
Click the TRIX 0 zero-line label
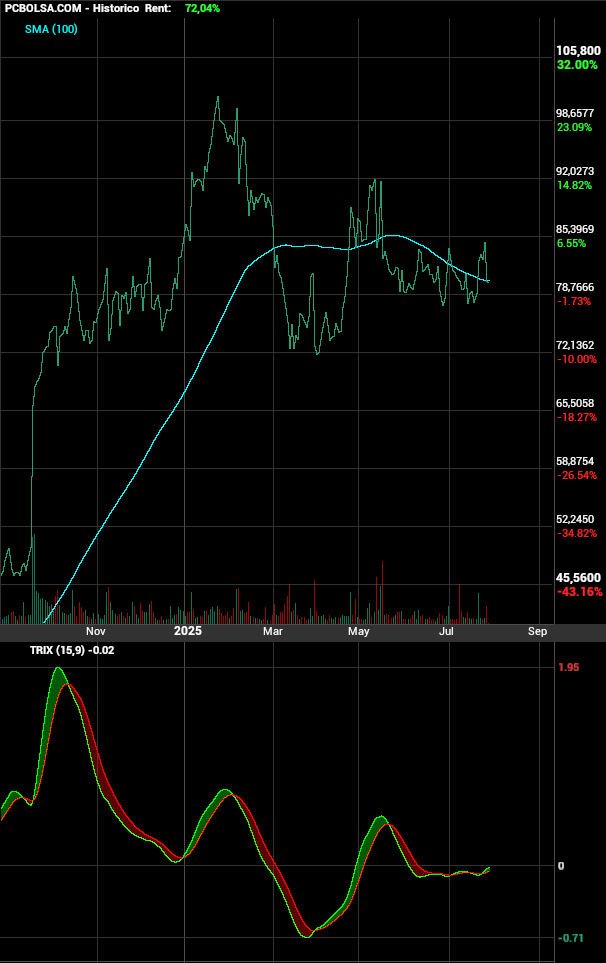coord(561,866)
